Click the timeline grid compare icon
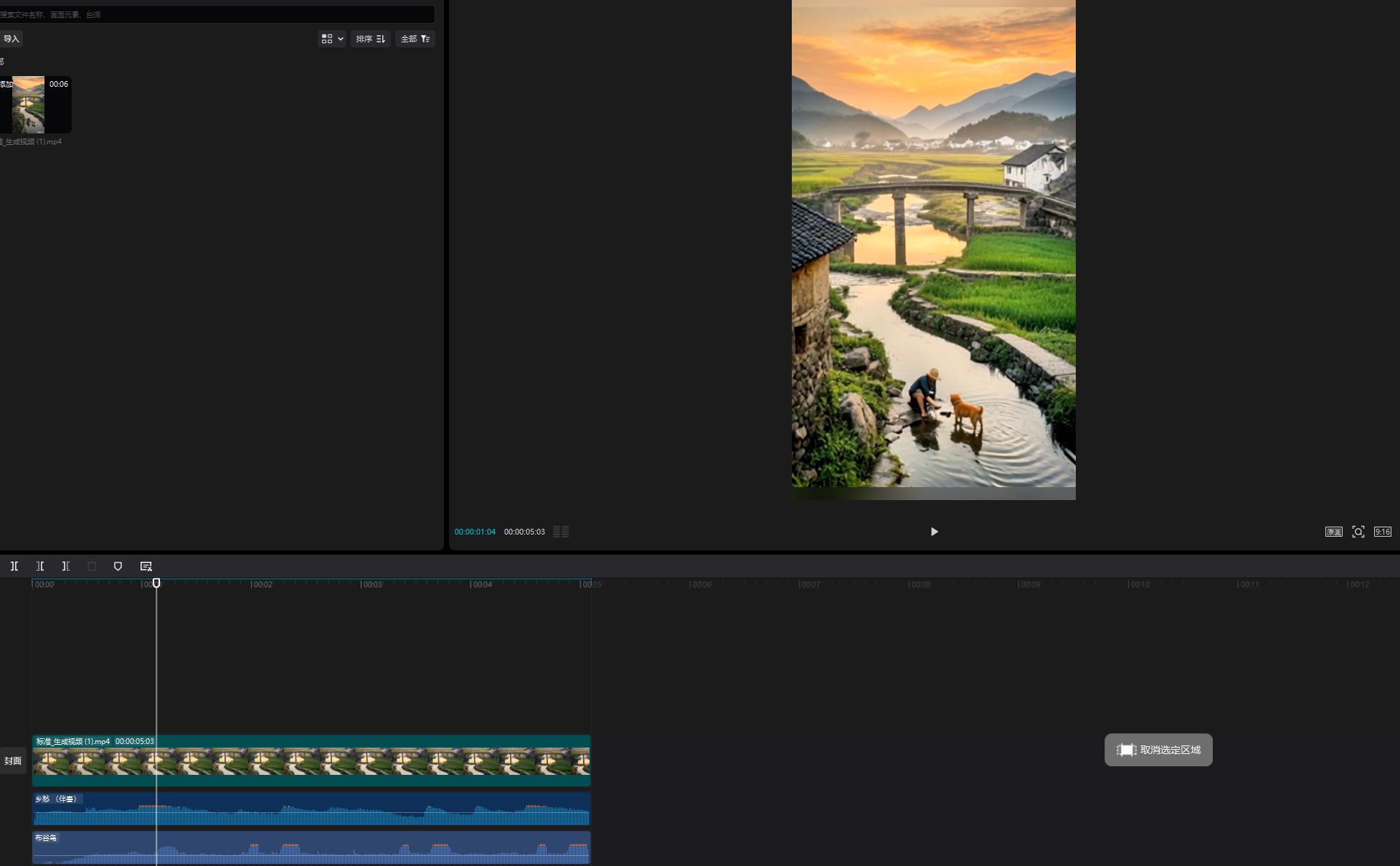The image size is (1400, 866). (561, 532)
